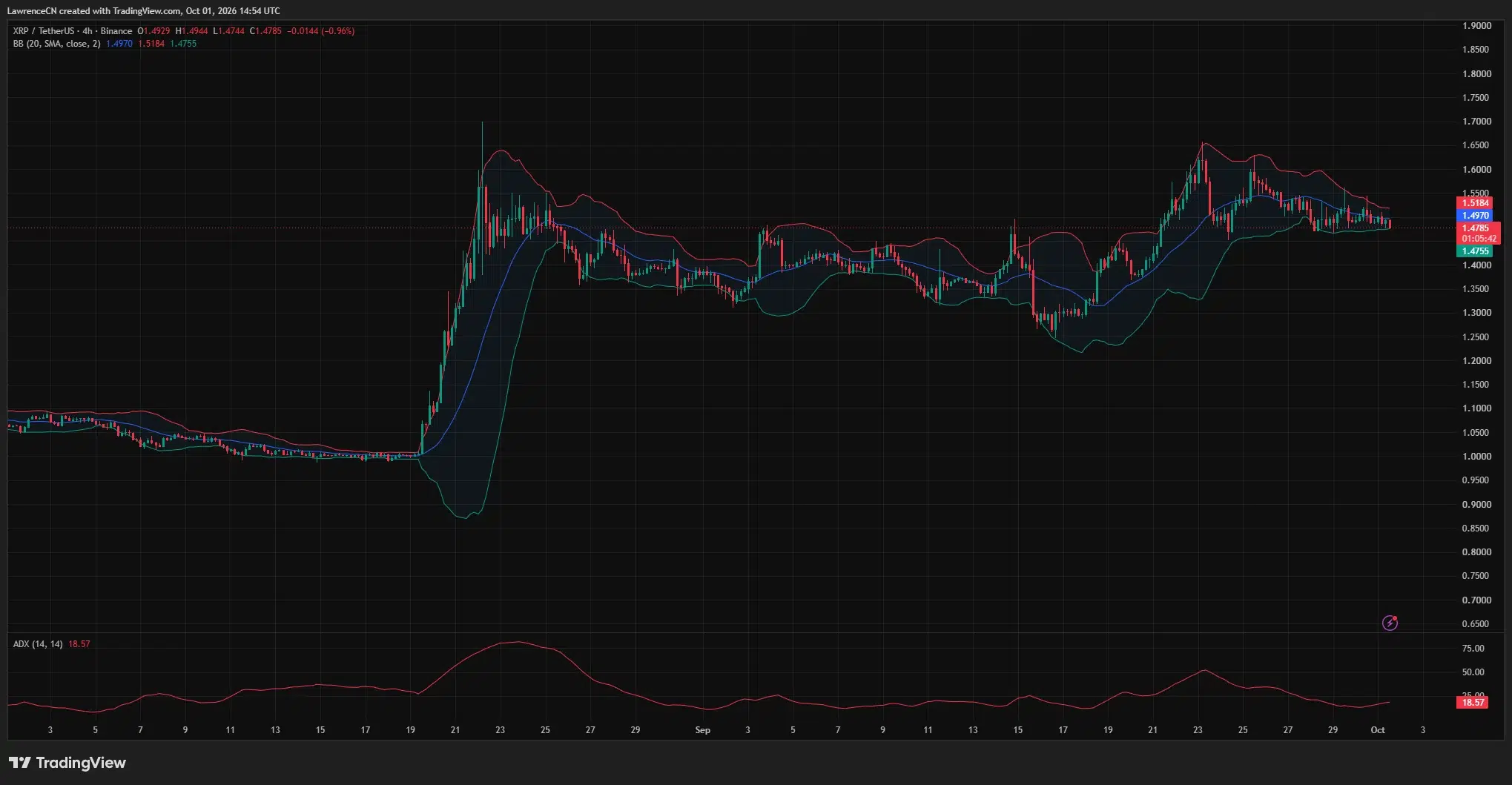Click the LawrenceCN created with TradingView.com header

click(143, 11)
